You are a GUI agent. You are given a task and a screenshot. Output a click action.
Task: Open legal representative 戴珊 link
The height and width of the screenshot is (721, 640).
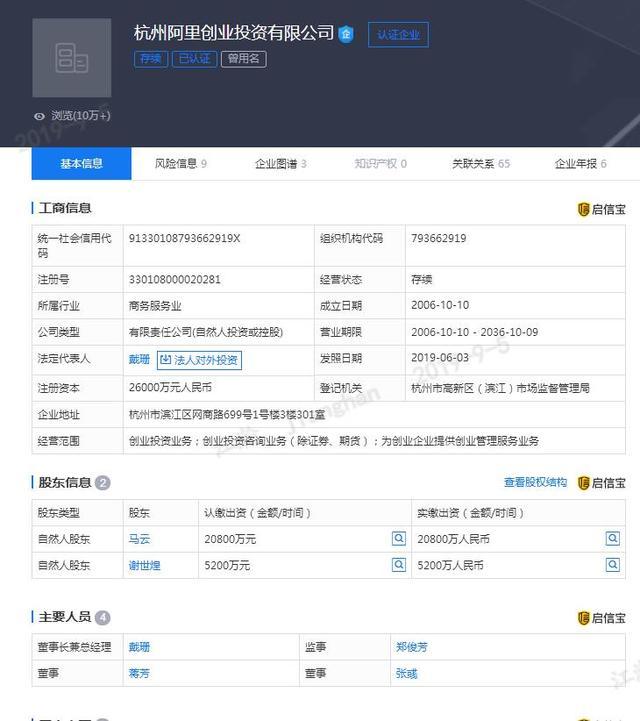click(x=139, y=360)
